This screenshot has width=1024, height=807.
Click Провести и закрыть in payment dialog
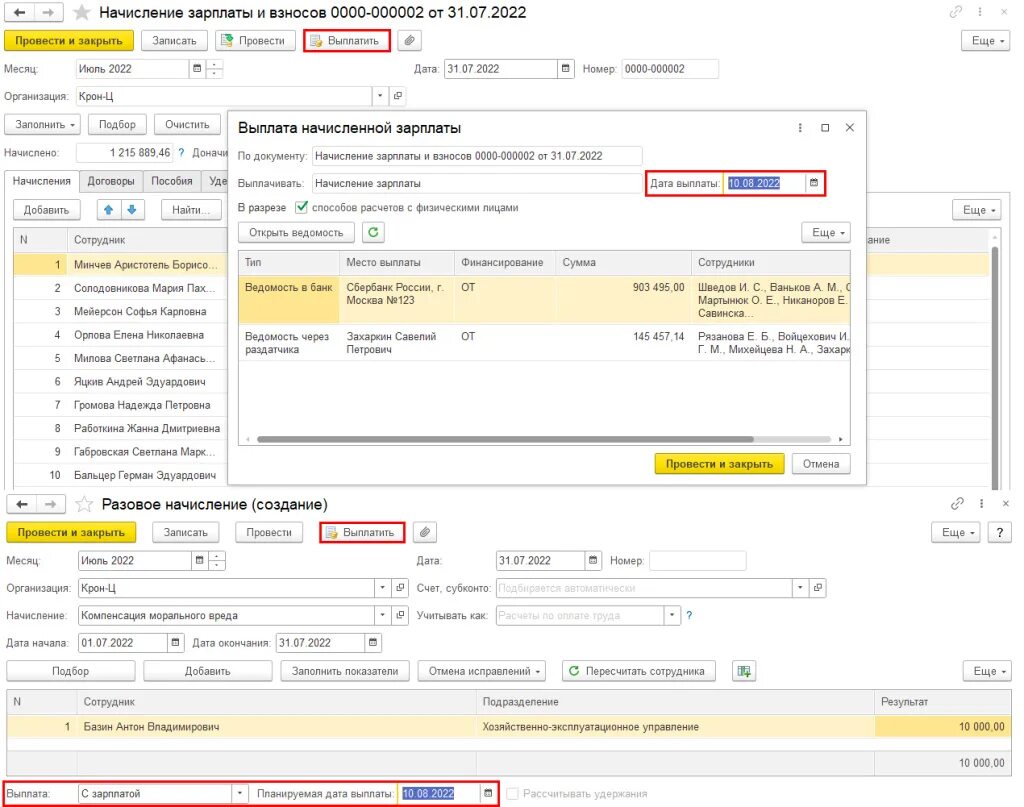tap(719, 464)
